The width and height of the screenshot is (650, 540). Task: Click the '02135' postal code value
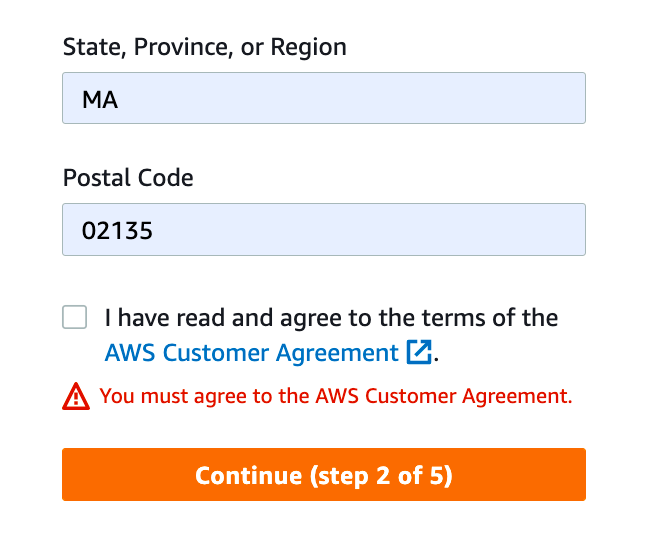pyautogui.click(x=117, y=230)
